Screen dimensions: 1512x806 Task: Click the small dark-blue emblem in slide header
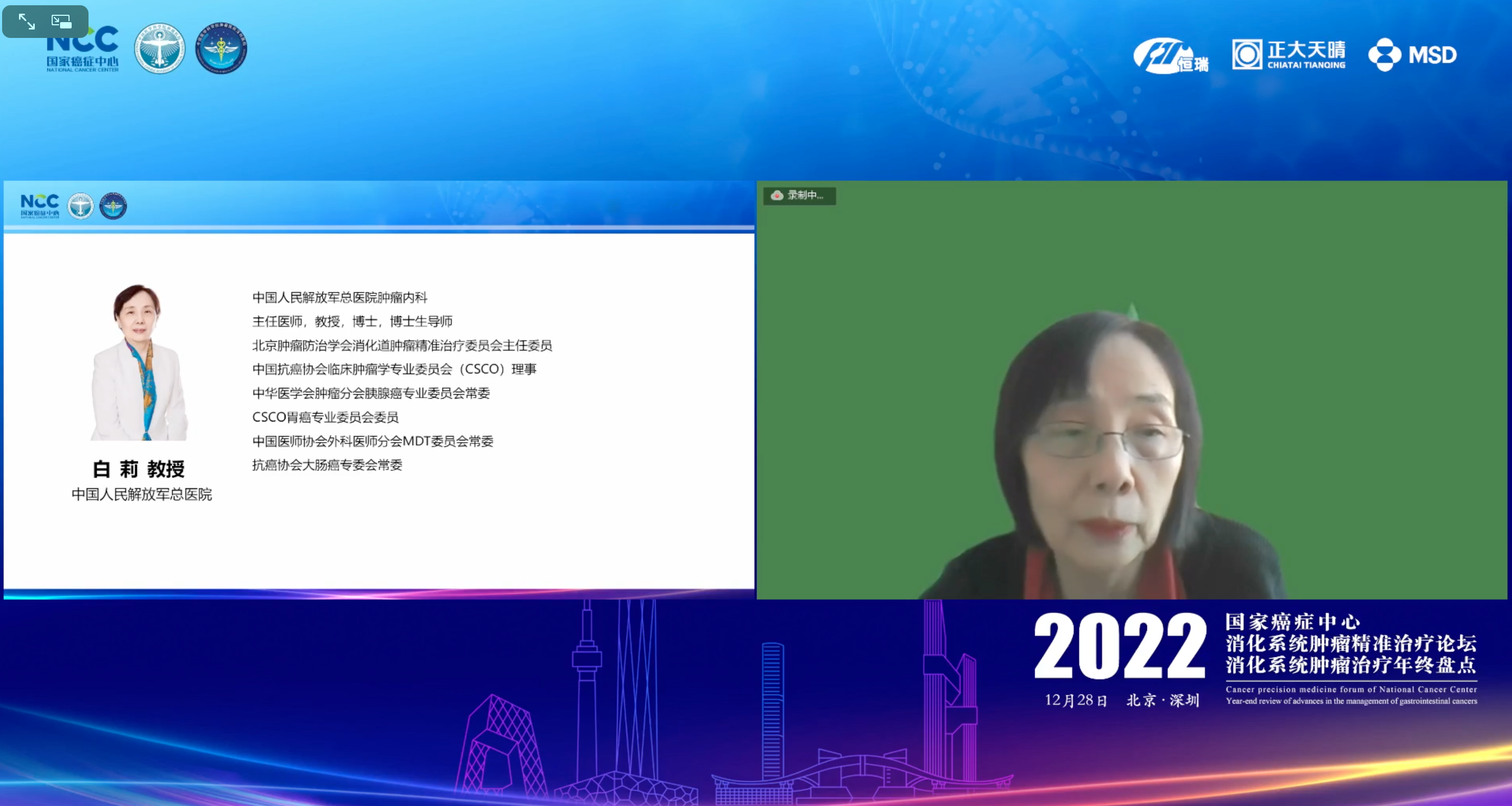(x=113, y=206)
